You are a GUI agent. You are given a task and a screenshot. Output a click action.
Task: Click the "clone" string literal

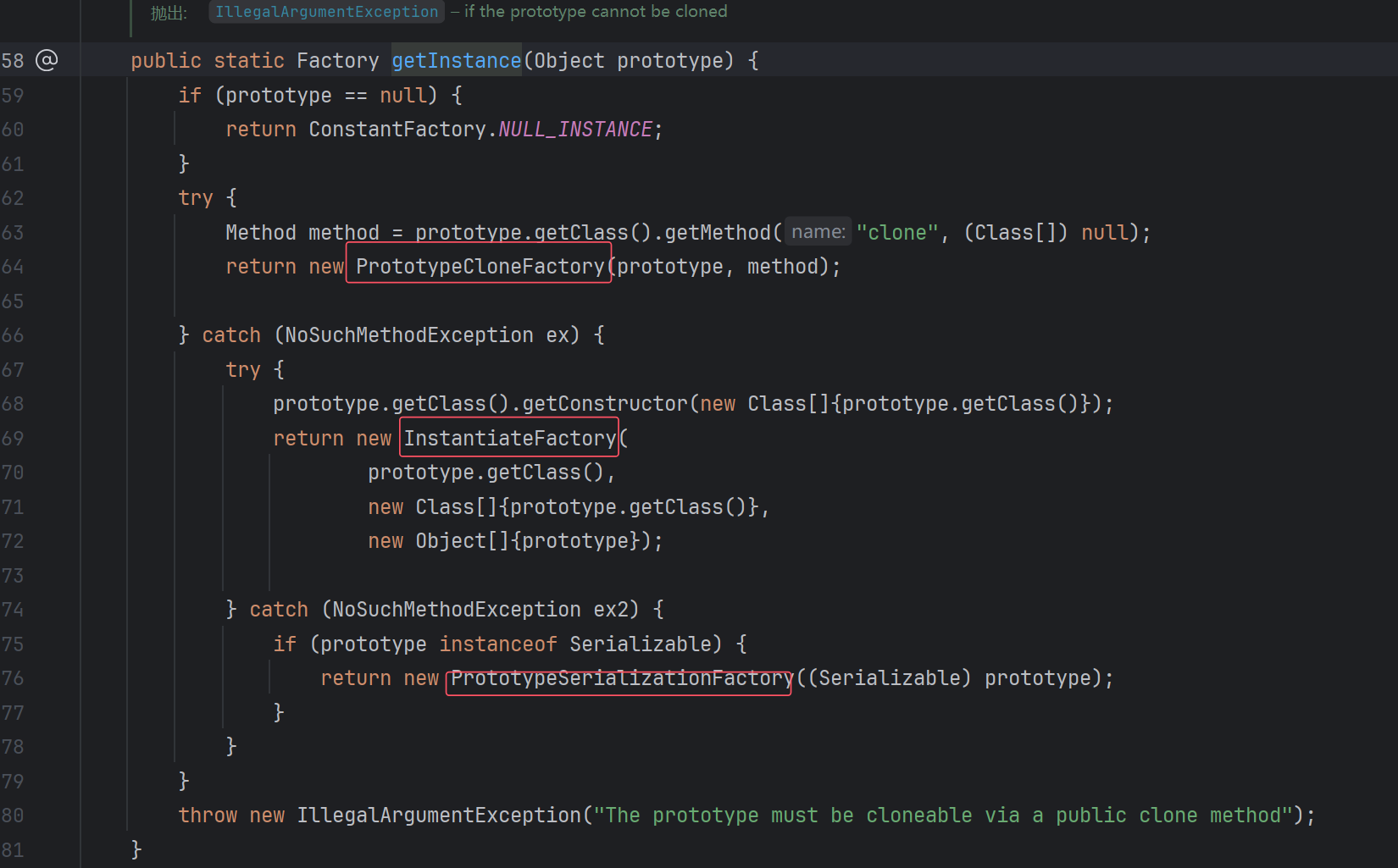pyautogui.click(x=896, y=233)
